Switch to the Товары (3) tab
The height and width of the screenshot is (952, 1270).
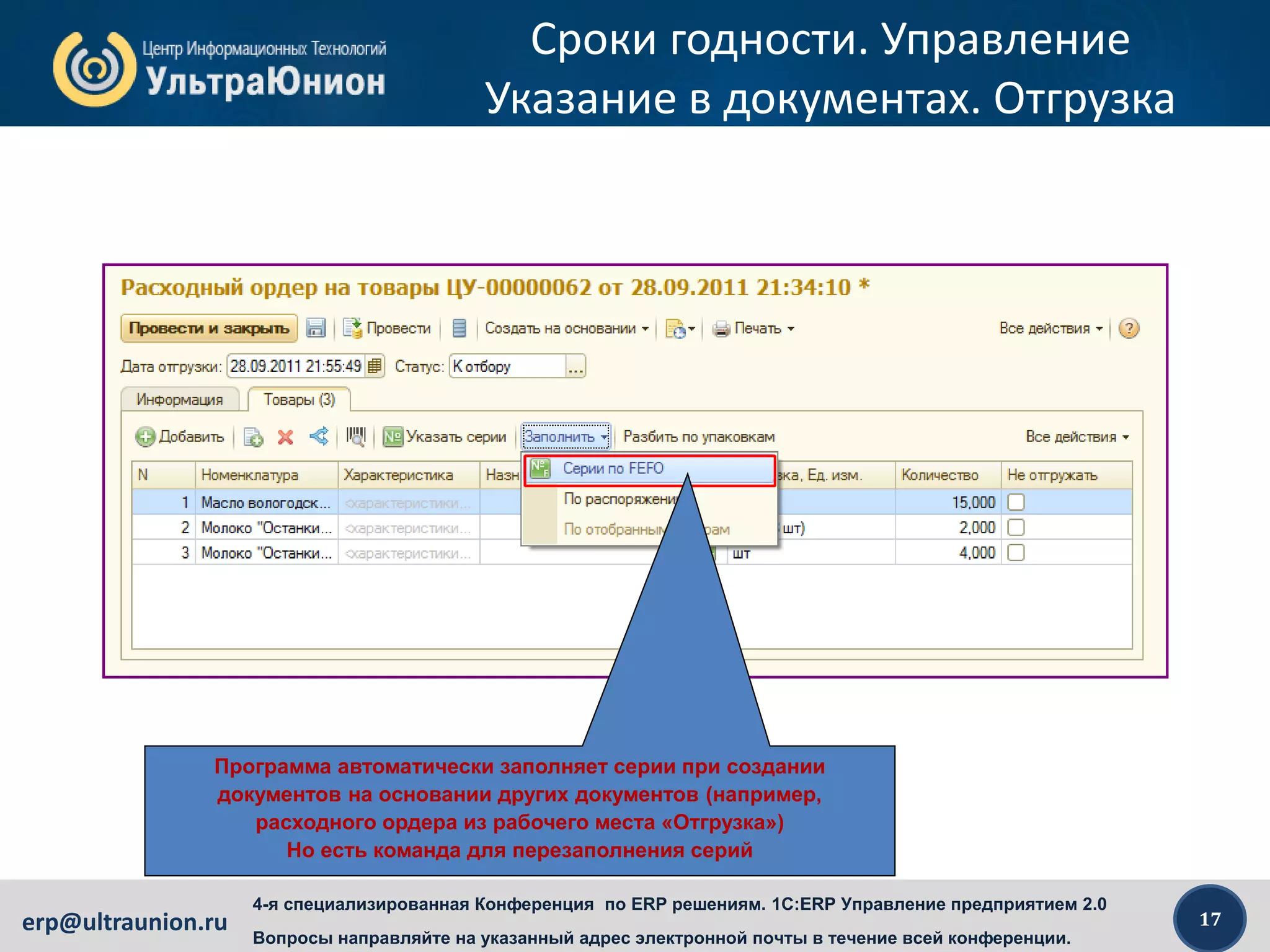pos(299,399)
